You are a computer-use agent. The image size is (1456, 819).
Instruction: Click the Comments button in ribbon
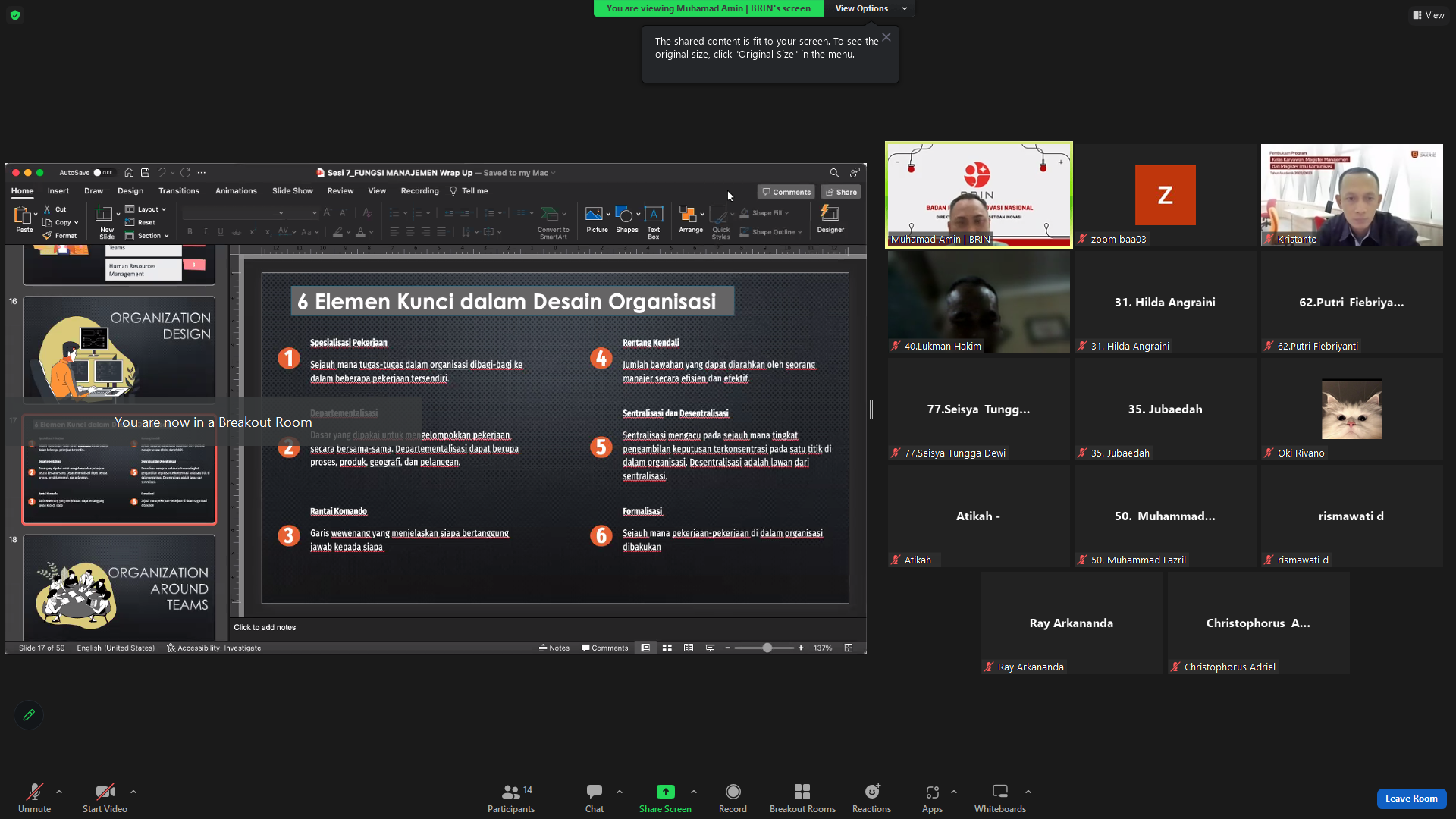(x=786, y=193)
